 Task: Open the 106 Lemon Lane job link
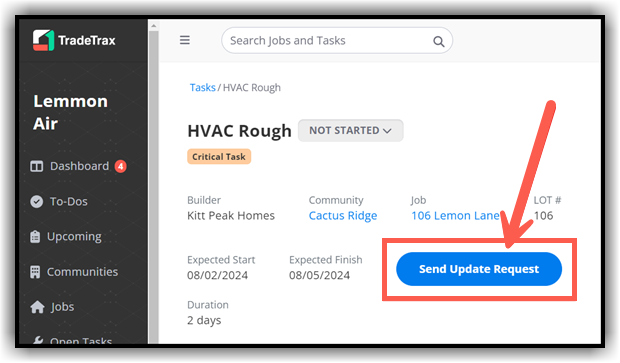(x=455, y=216)
